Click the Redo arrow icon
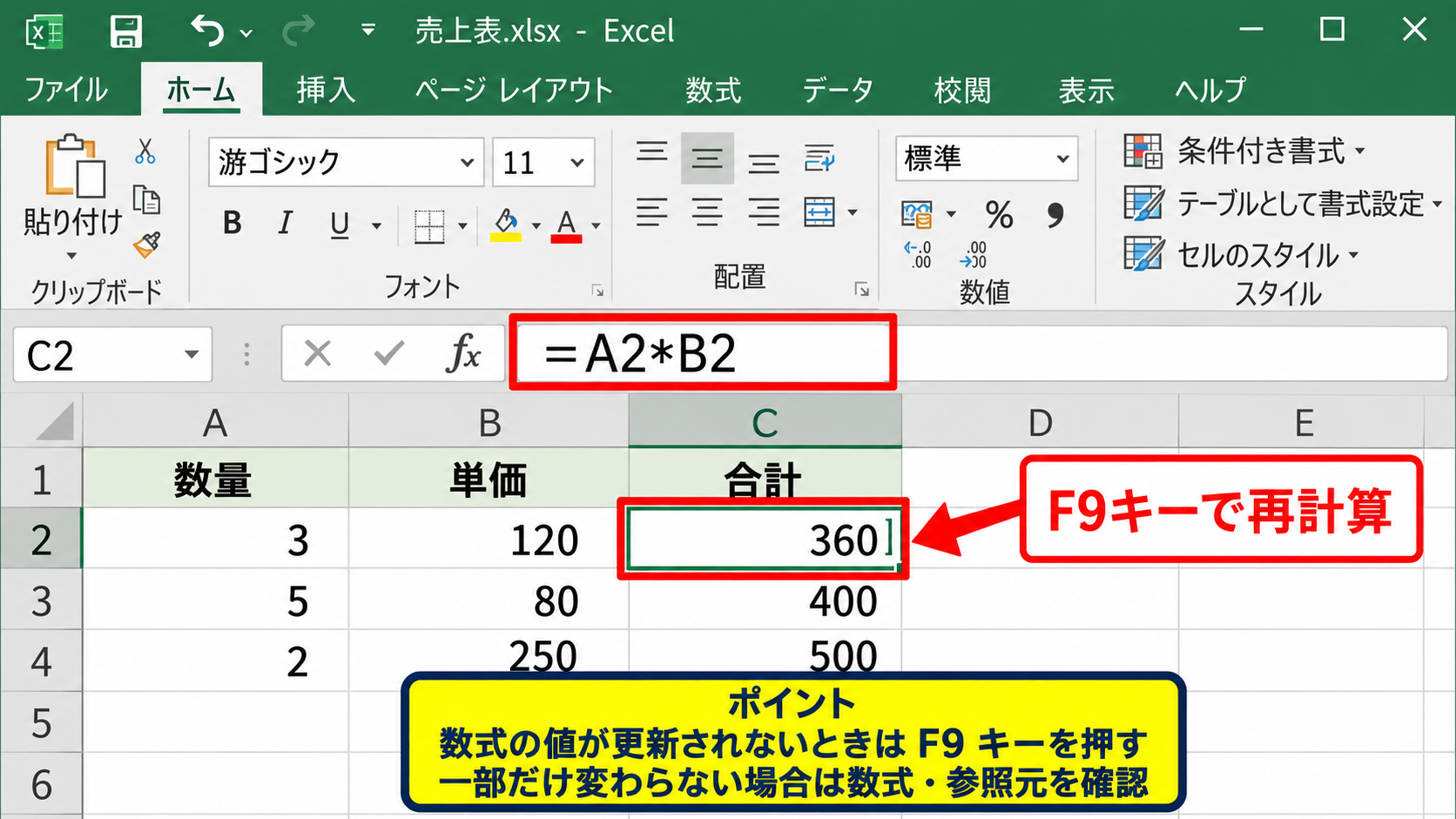This screenshot has height=819, width=1456. pos(298,32)
